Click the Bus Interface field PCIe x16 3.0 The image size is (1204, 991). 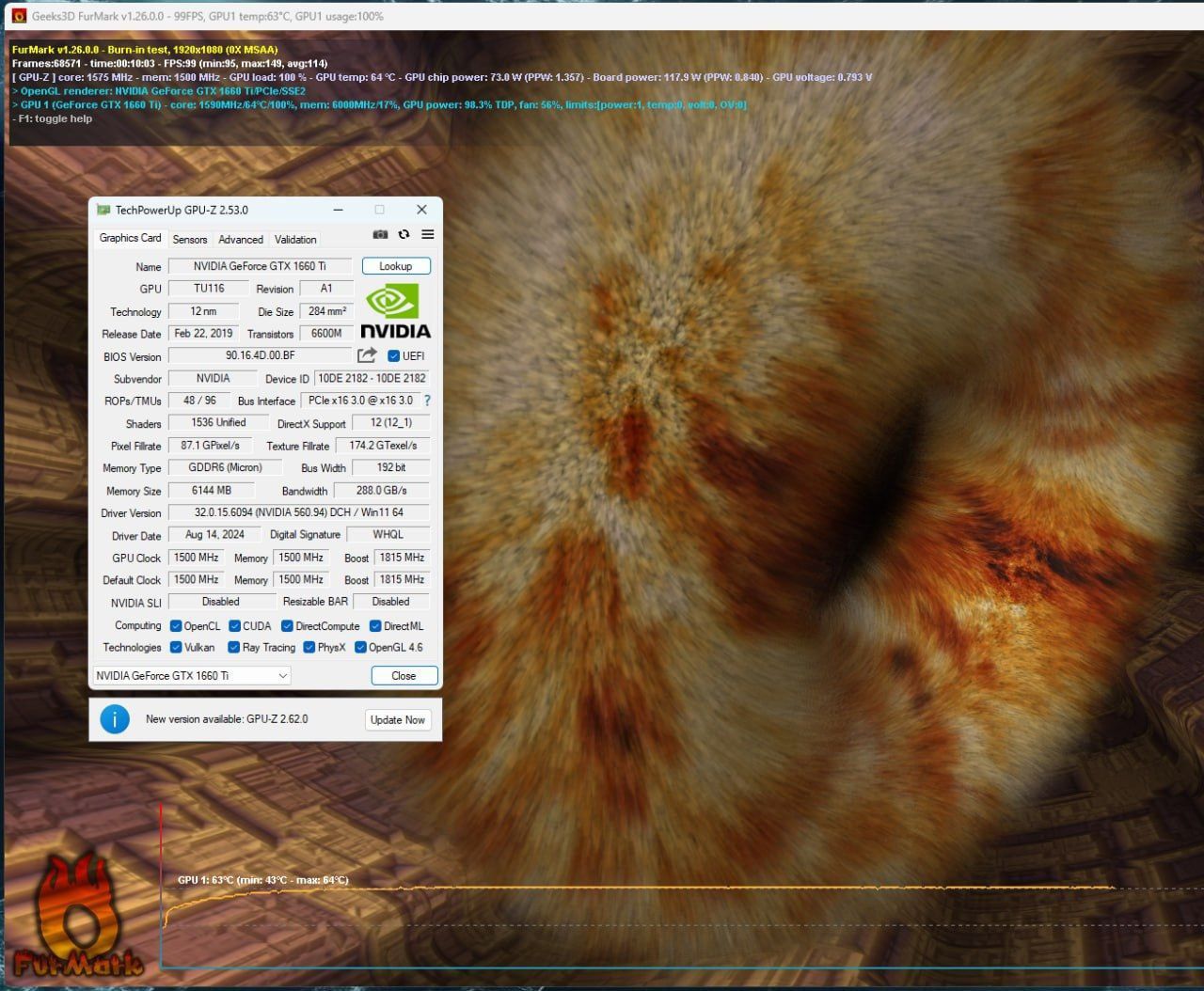point(360,401)
